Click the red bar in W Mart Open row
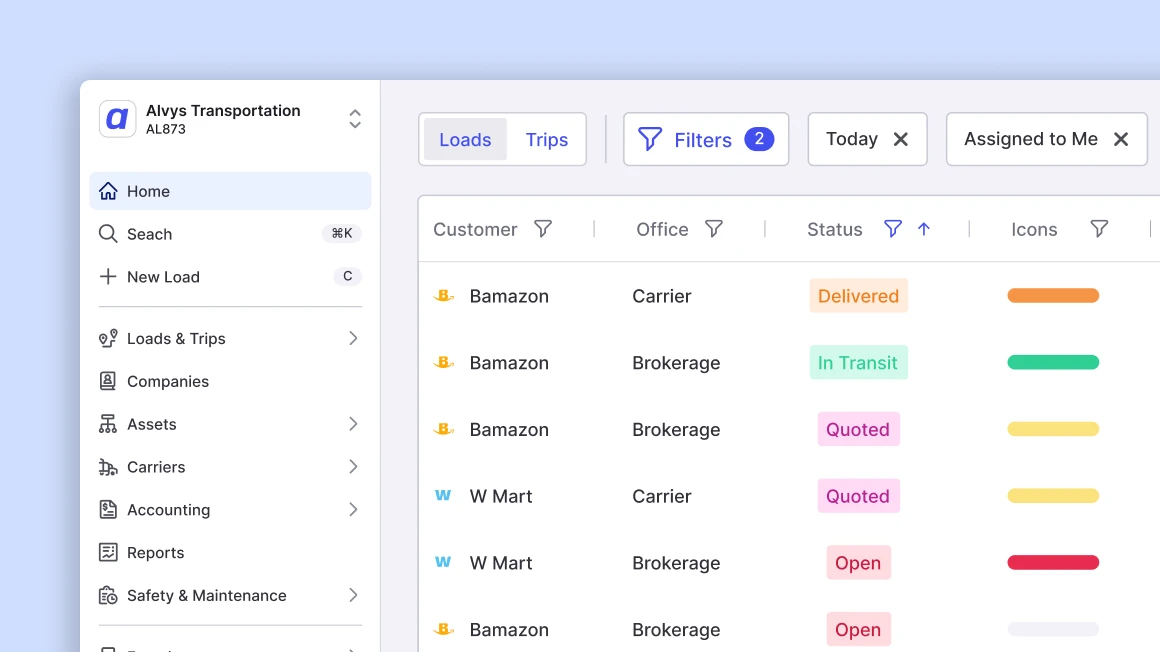Screen dimensions: 1160x652 [1053, 562]
